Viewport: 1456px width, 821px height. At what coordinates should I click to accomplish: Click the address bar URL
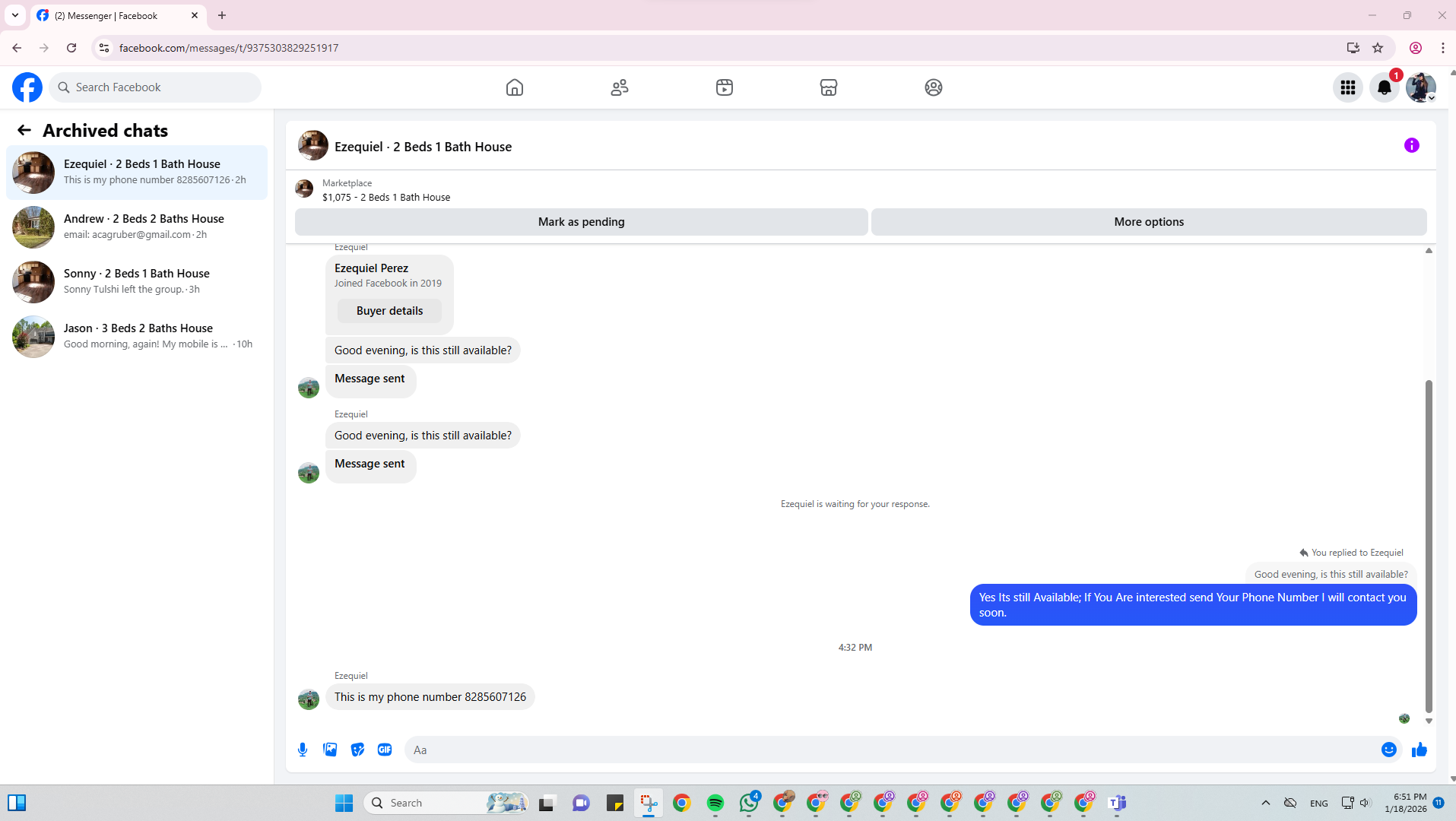coord(229,48)
